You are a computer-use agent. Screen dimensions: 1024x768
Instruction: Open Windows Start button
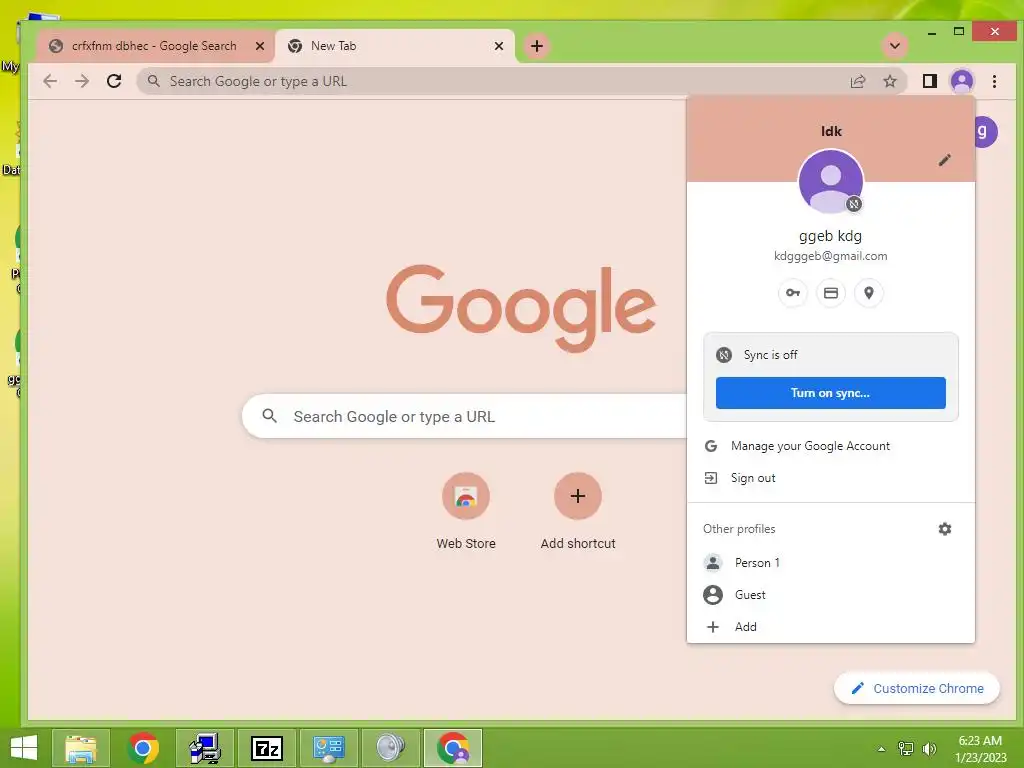pyautogui.click(x=24, y=748)
